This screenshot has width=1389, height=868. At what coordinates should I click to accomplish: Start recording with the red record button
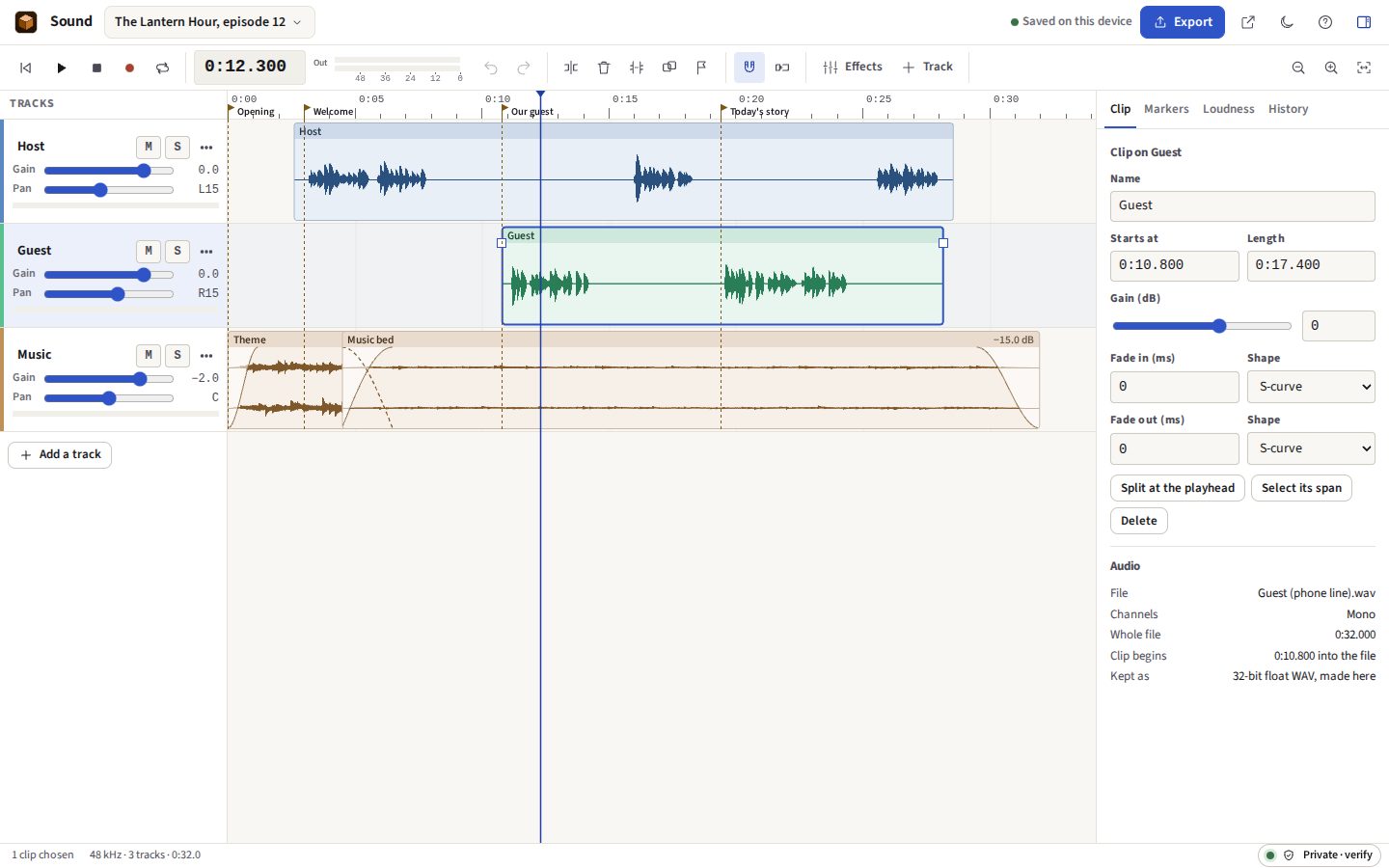pyautogui.click(x=129, y=68)
